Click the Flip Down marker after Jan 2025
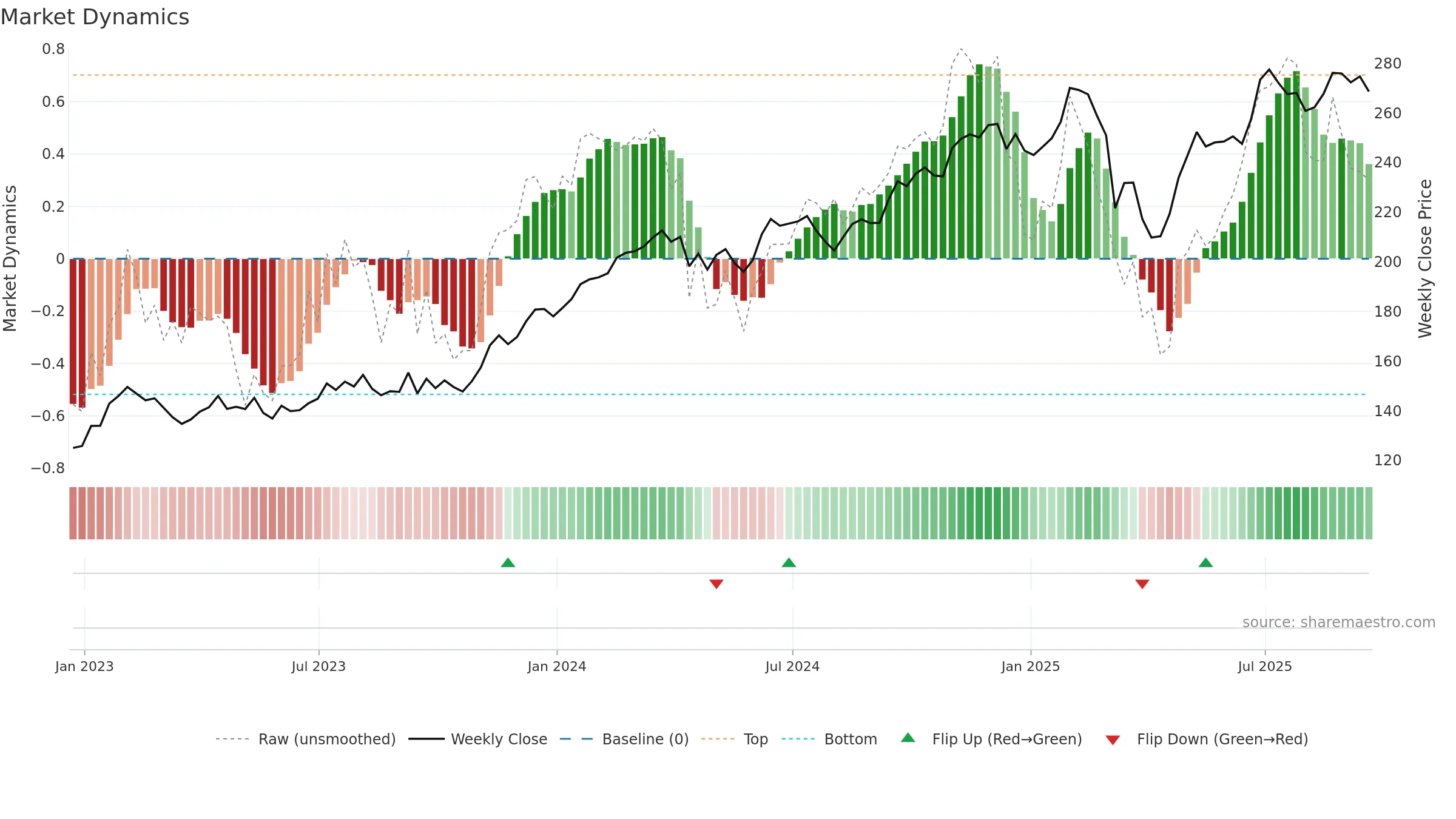Viewport: 1456px width, 819px height. (1142, 584)
